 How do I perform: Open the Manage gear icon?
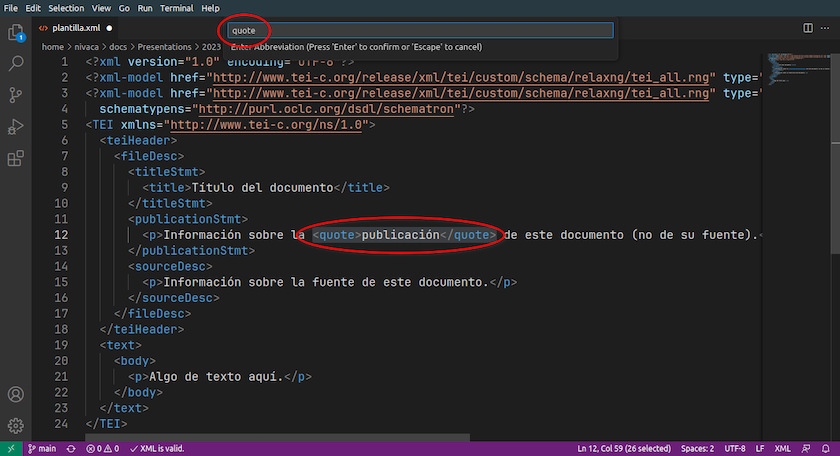tap(16, 425)
